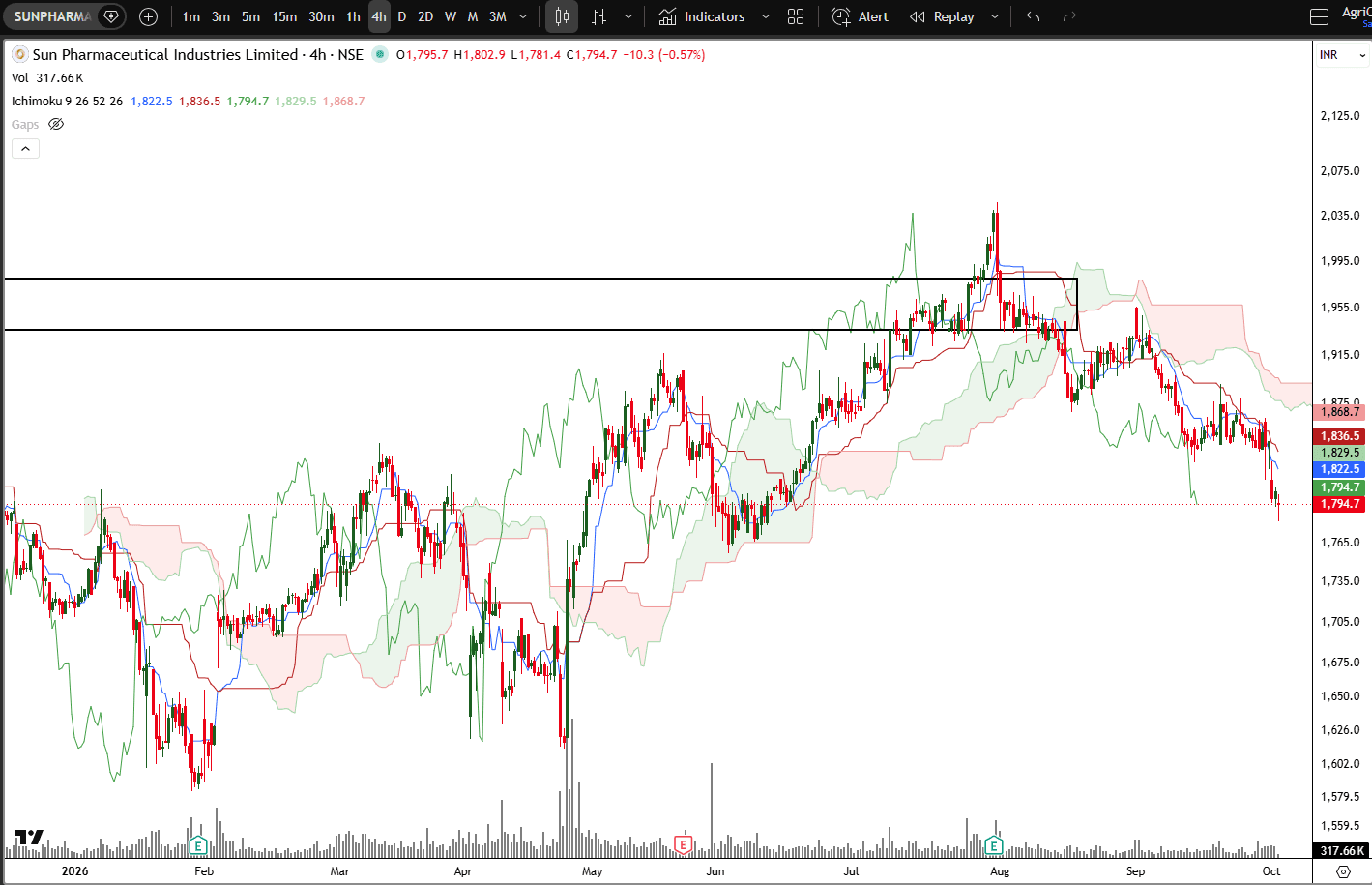Select the D daily timeframe

402,16
